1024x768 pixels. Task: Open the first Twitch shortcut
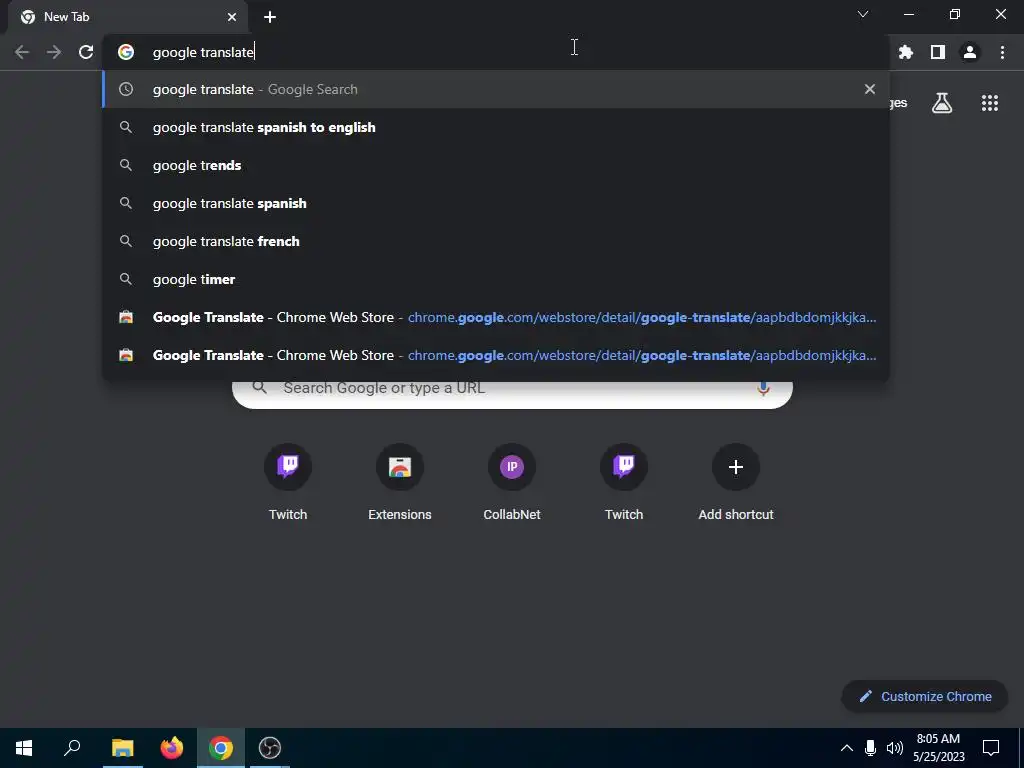tap(288, 482)
